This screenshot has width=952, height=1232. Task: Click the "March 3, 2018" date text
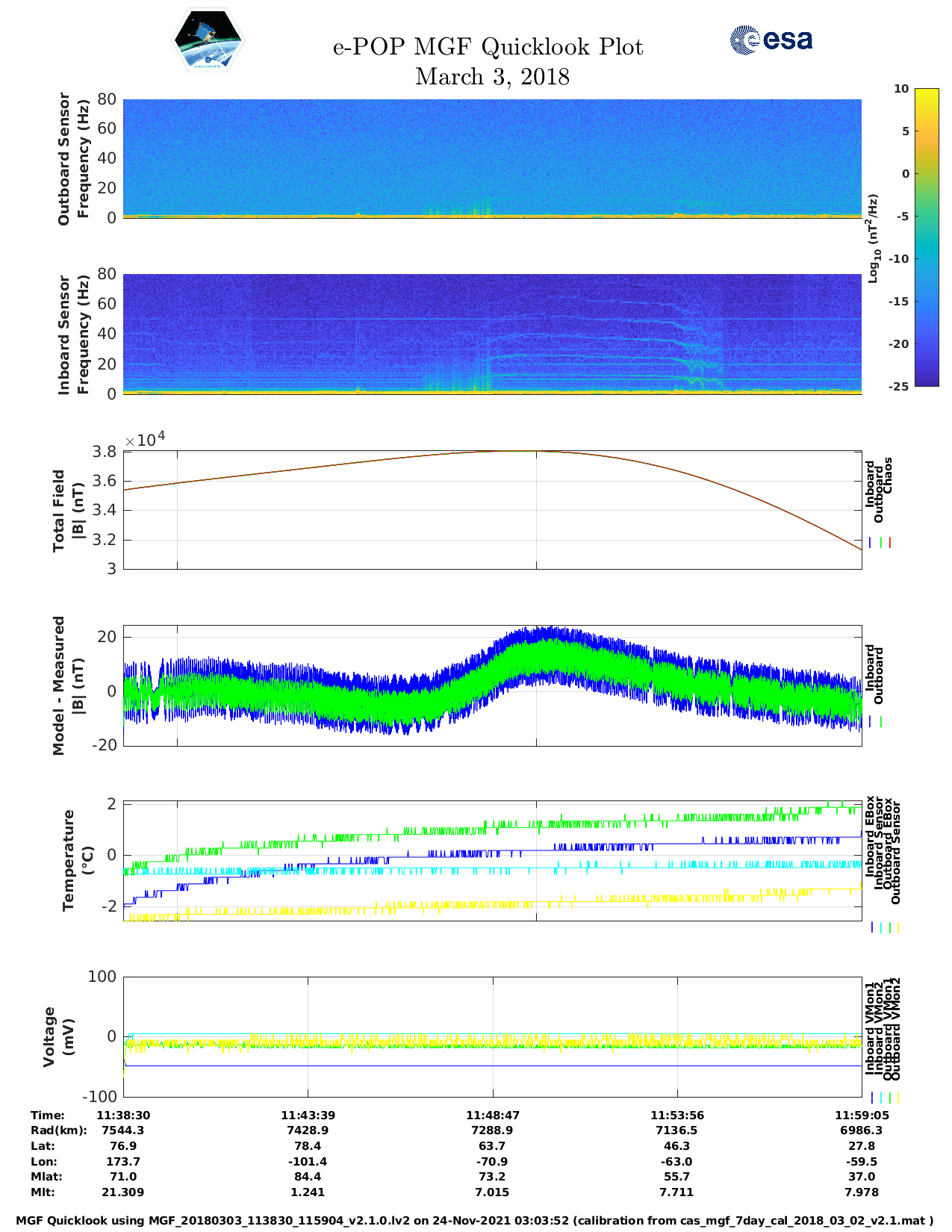492,76
